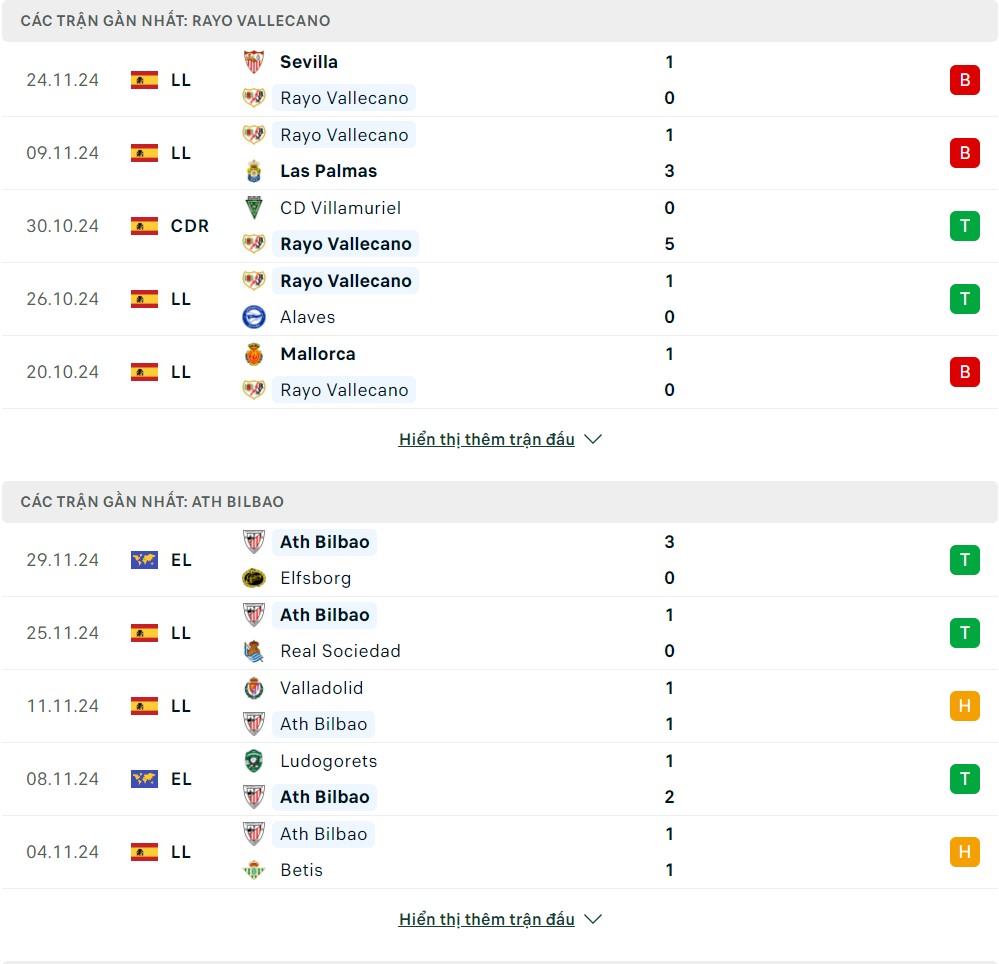Click the EL flag icon on 29.11.24
The width and height of the screenshot is (999, 964).
point(144,560)
